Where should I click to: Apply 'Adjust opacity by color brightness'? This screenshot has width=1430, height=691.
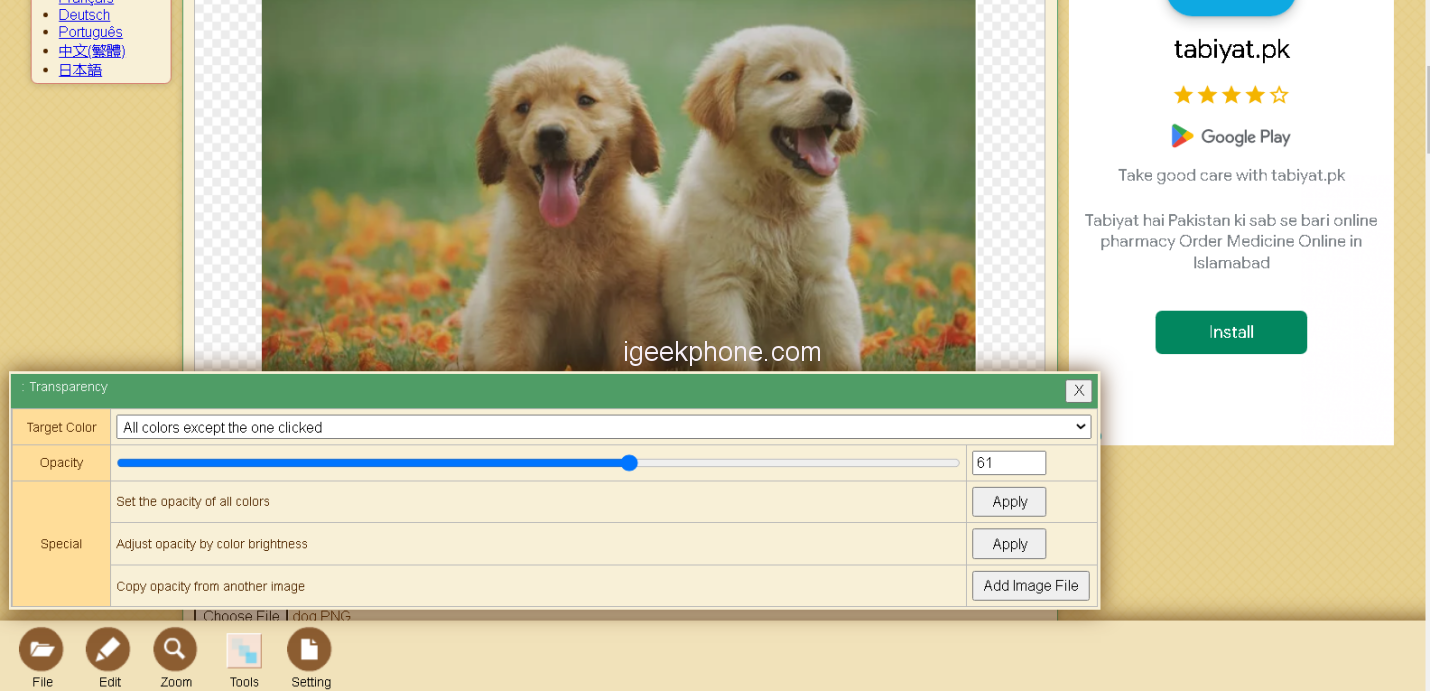1009,544
